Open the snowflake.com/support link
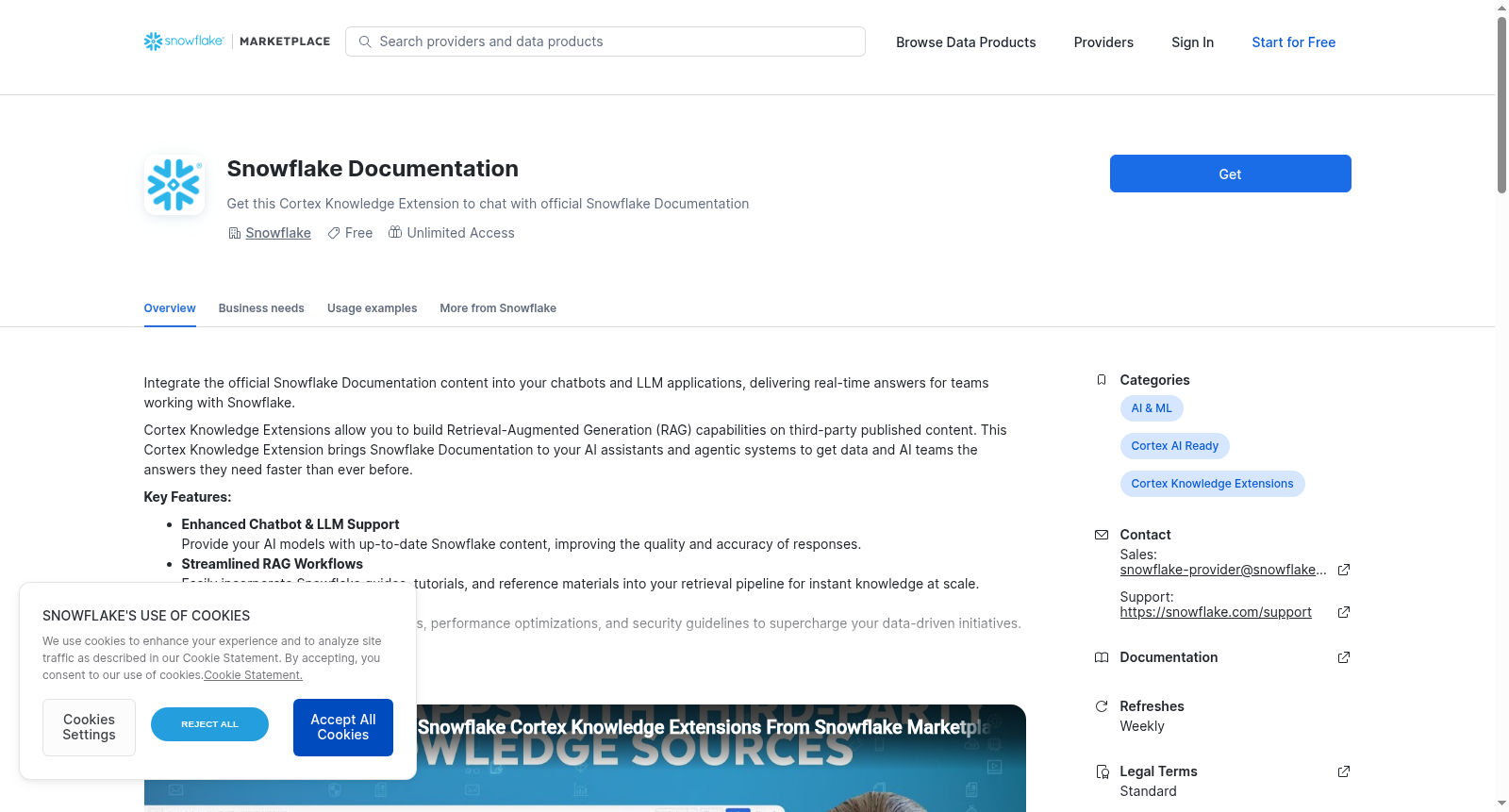 [x=1216, y=612]
